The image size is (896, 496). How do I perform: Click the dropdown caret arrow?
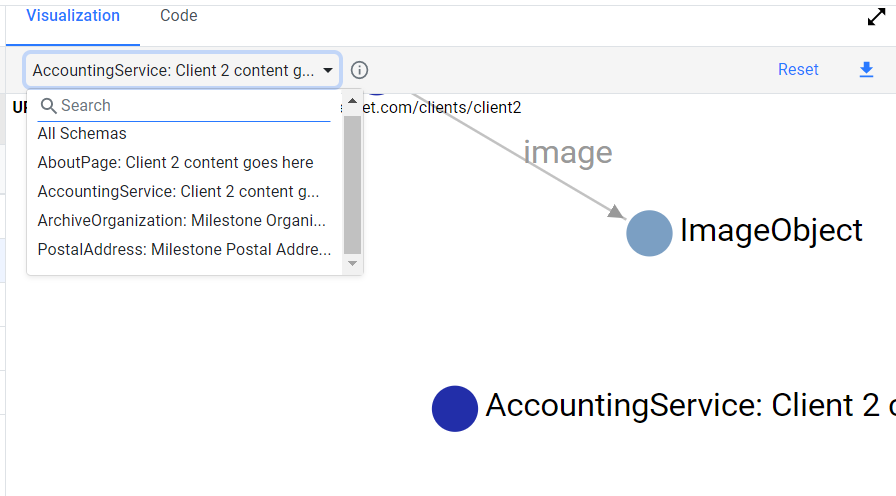328,70
